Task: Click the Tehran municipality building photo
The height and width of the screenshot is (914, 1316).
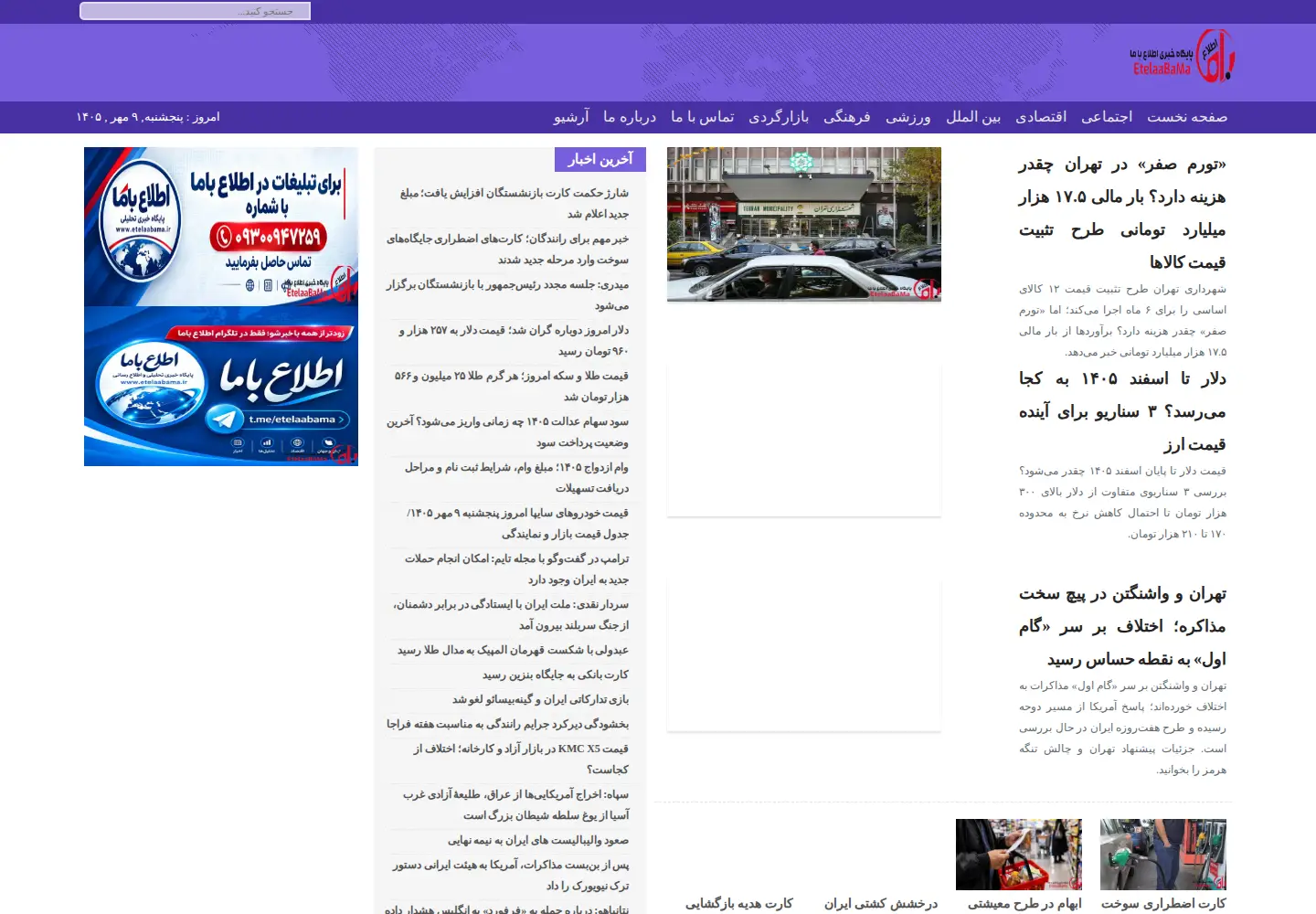Action: click(x=804, y=225)
